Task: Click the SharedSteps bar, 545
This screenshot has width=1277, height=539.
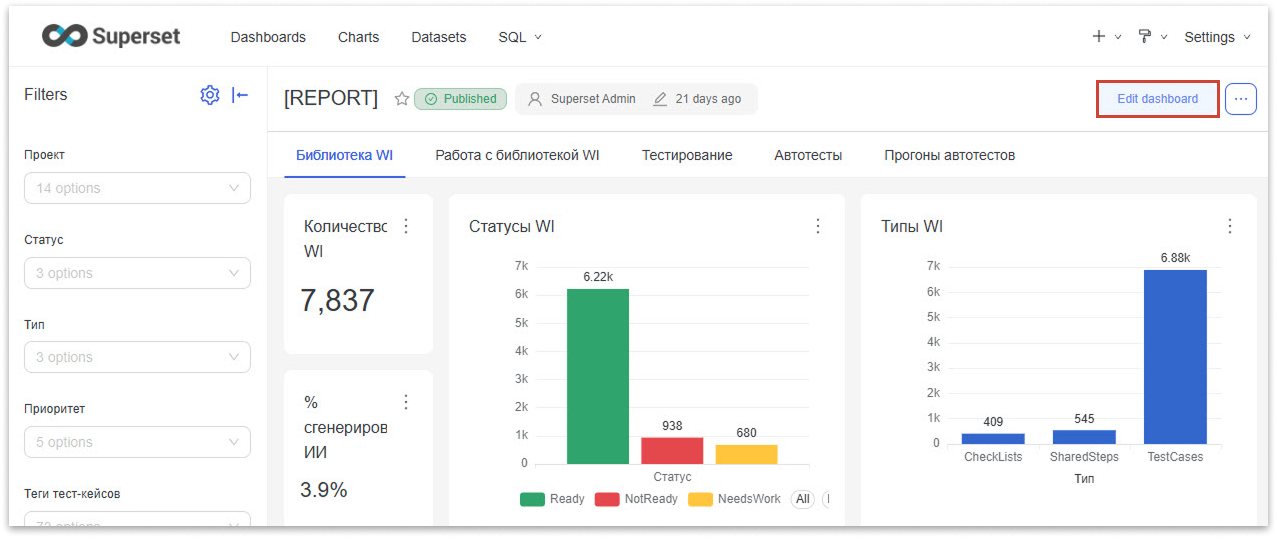Action: (1084, 437)
